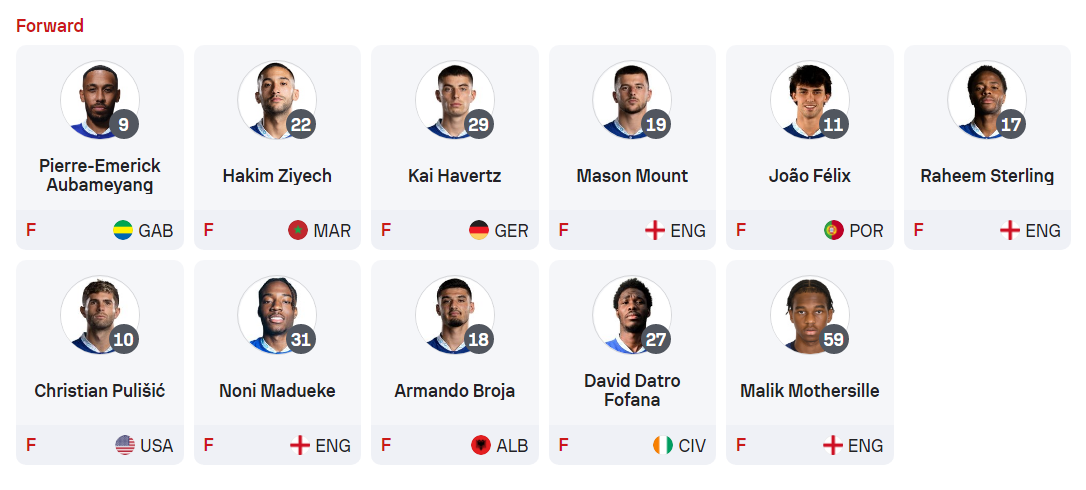
Task: Click the Gabon flag icon
Action: (124, 230)
